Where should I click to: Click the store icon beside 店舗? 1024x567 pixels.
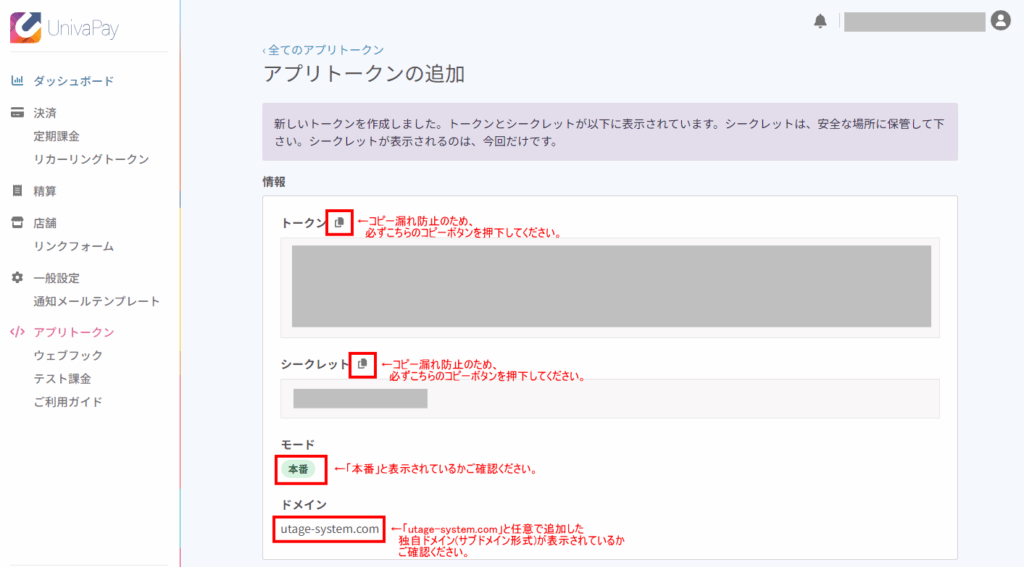point(18,223)
